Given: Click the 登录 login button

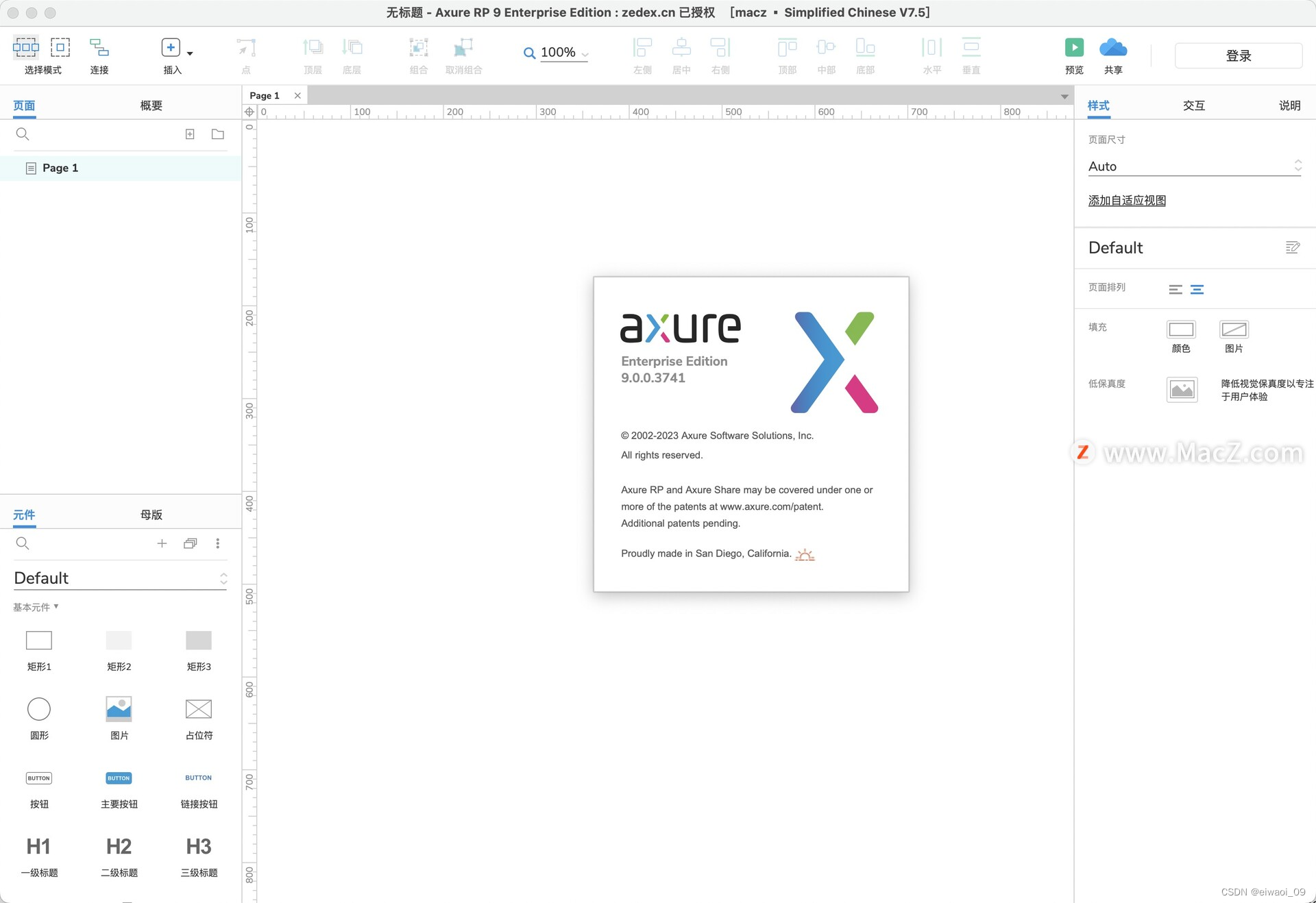Looking at the screenshot, I should click(1238, 55).
